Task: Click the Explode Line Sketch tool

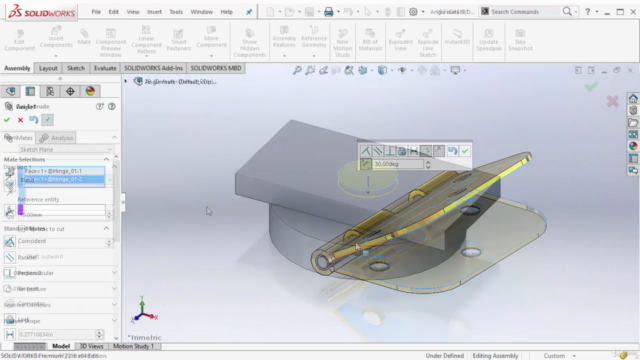Action: coord(427,43)
